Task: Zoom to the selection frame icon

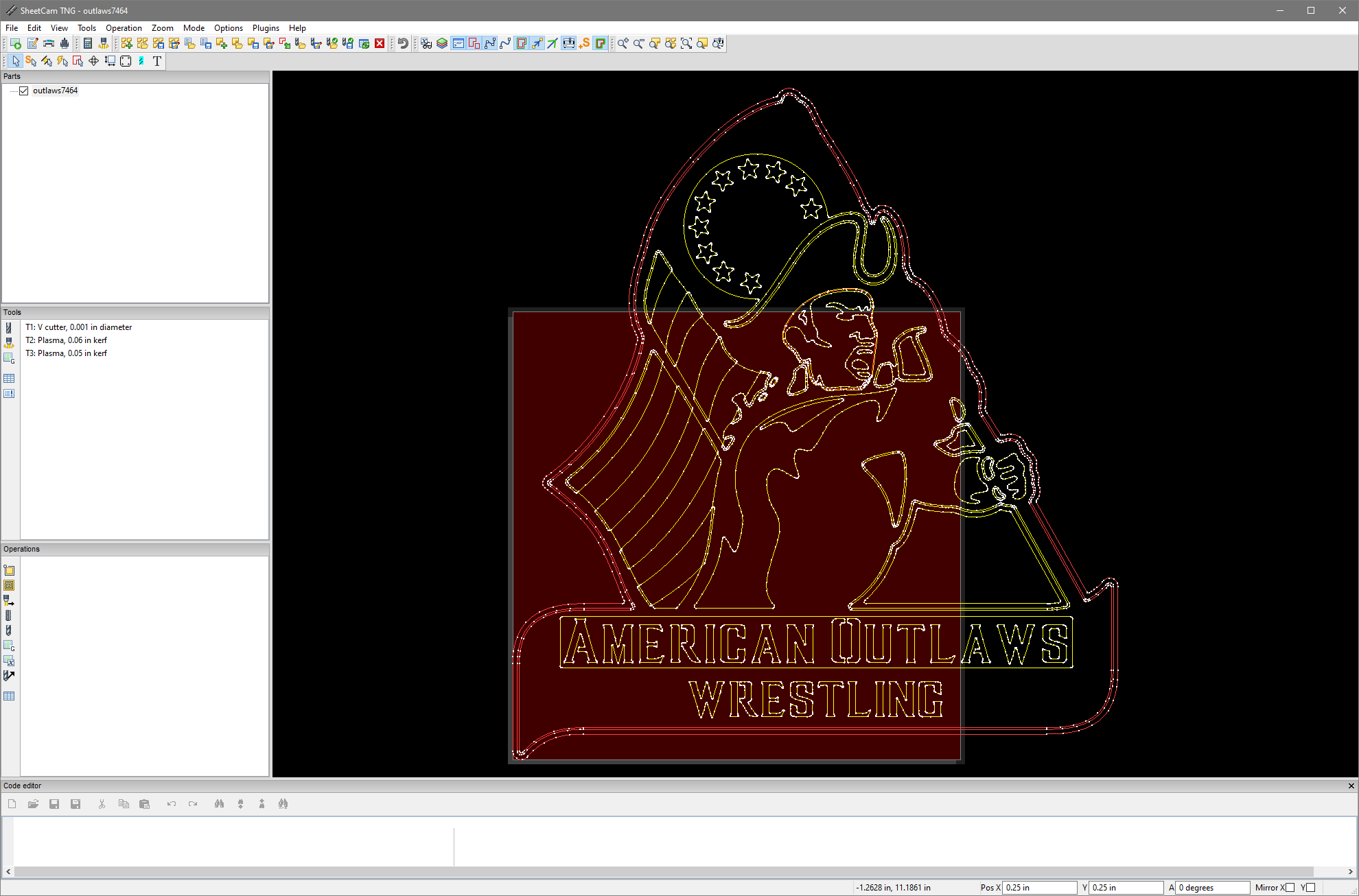Action: 686,43
